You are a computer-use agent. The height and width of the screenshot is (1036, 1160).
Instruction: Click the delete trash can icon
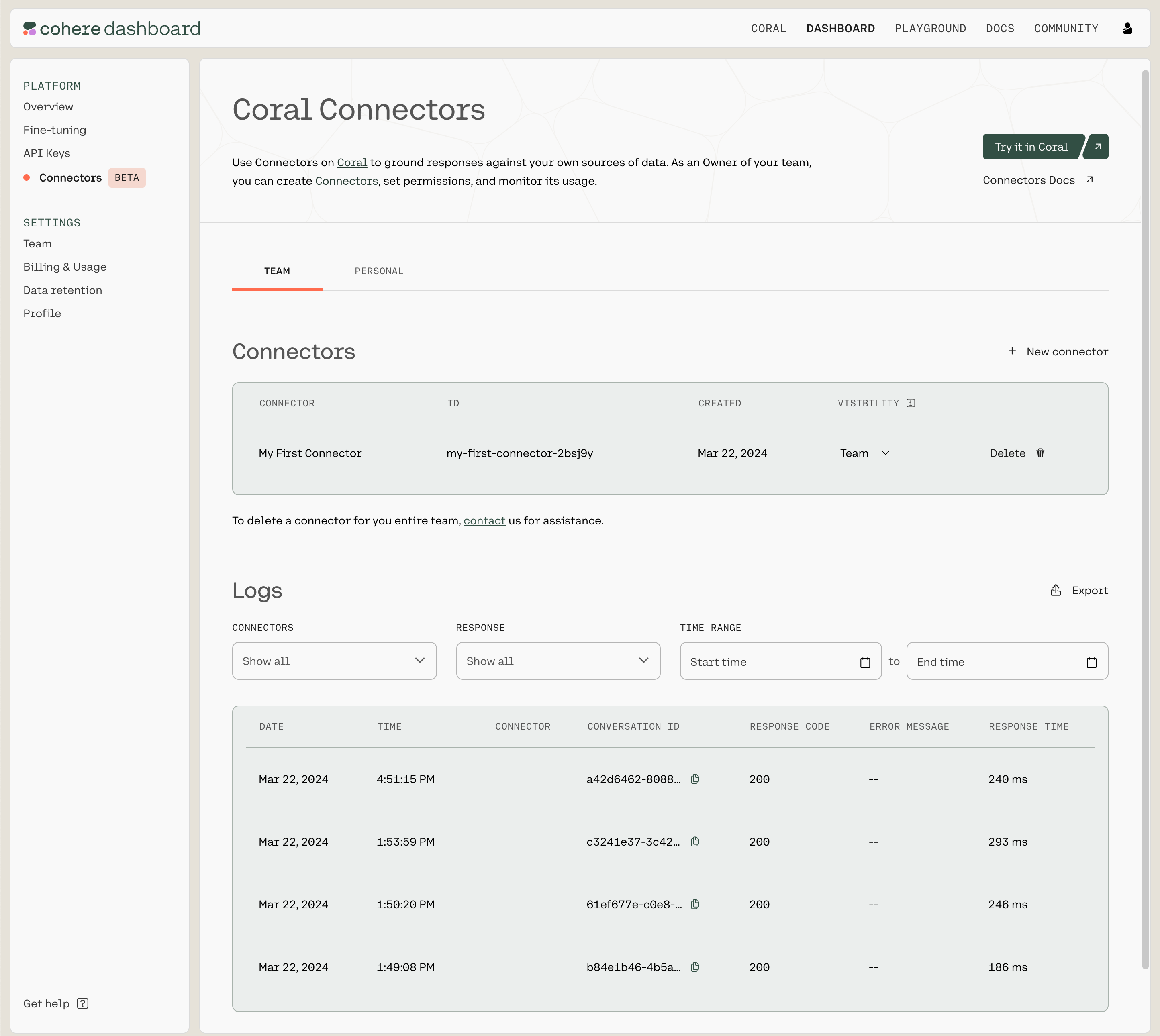coord(1040,453)
